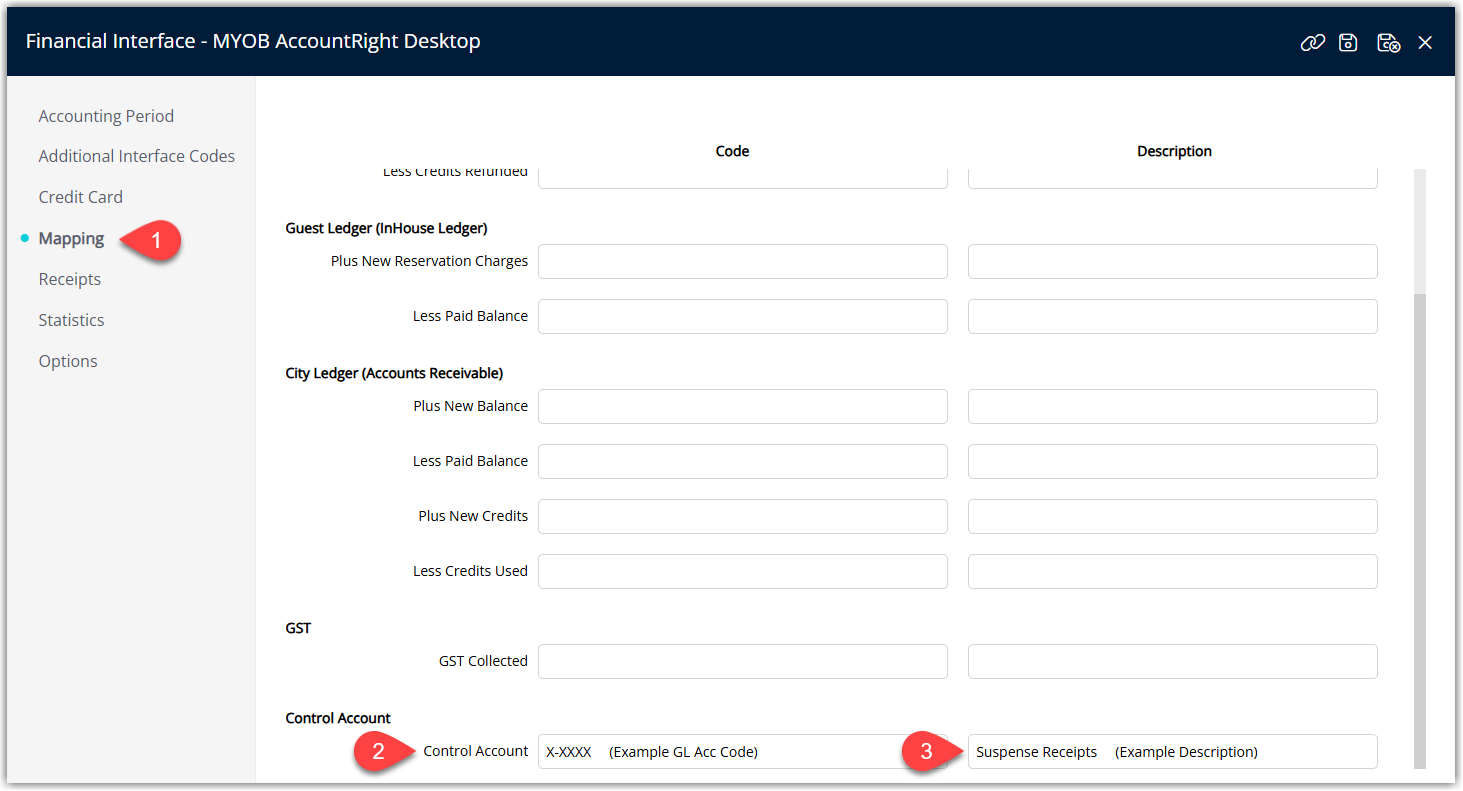
Task: Click Control Account Description field
Action: pyautogui.click(x=1173, y=751)
